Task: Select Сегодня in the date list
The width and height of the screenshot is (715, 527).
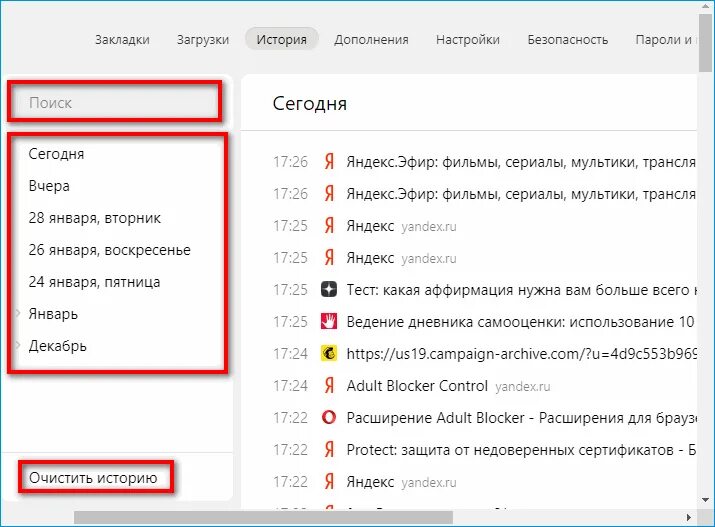Action: 56,154
